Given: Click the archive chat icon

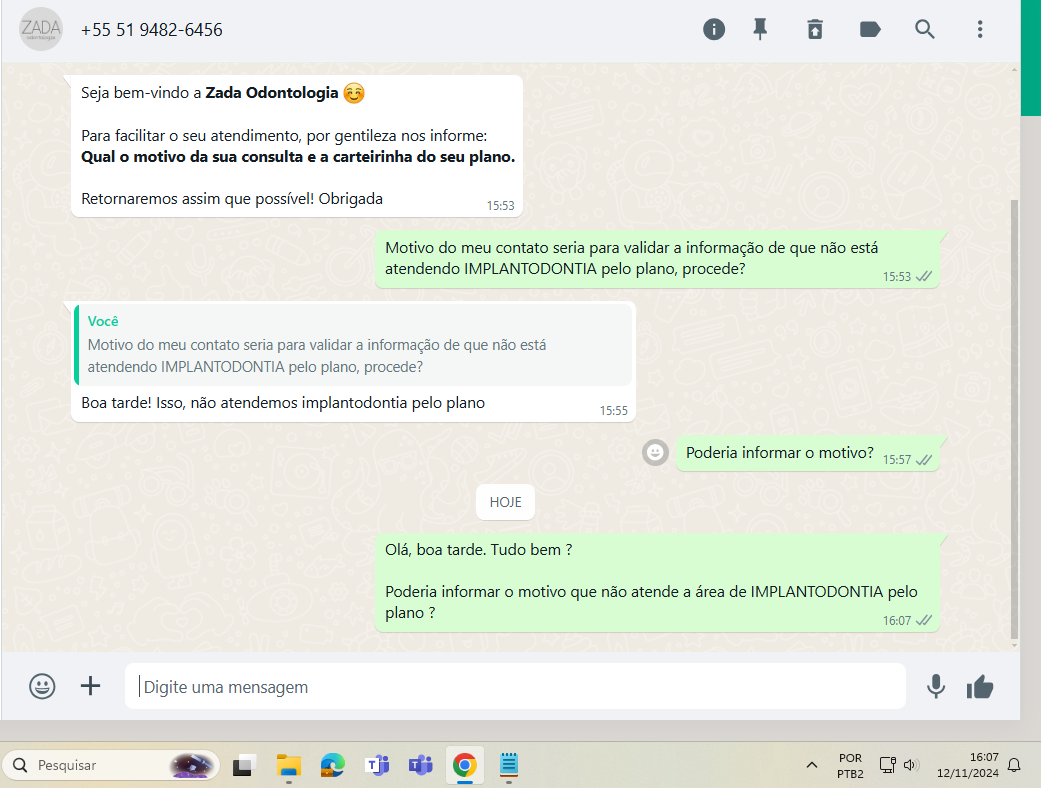Looking at the screenshot, I should 815,29.
